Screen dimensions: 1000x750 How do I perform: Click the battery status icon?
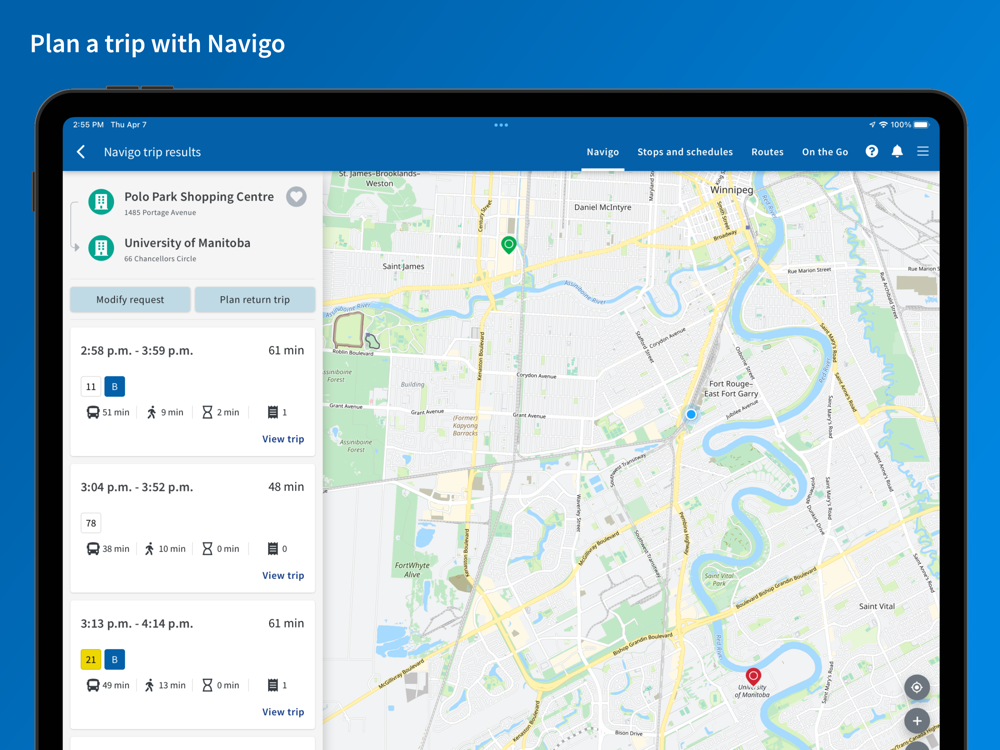tap(922, 125)
